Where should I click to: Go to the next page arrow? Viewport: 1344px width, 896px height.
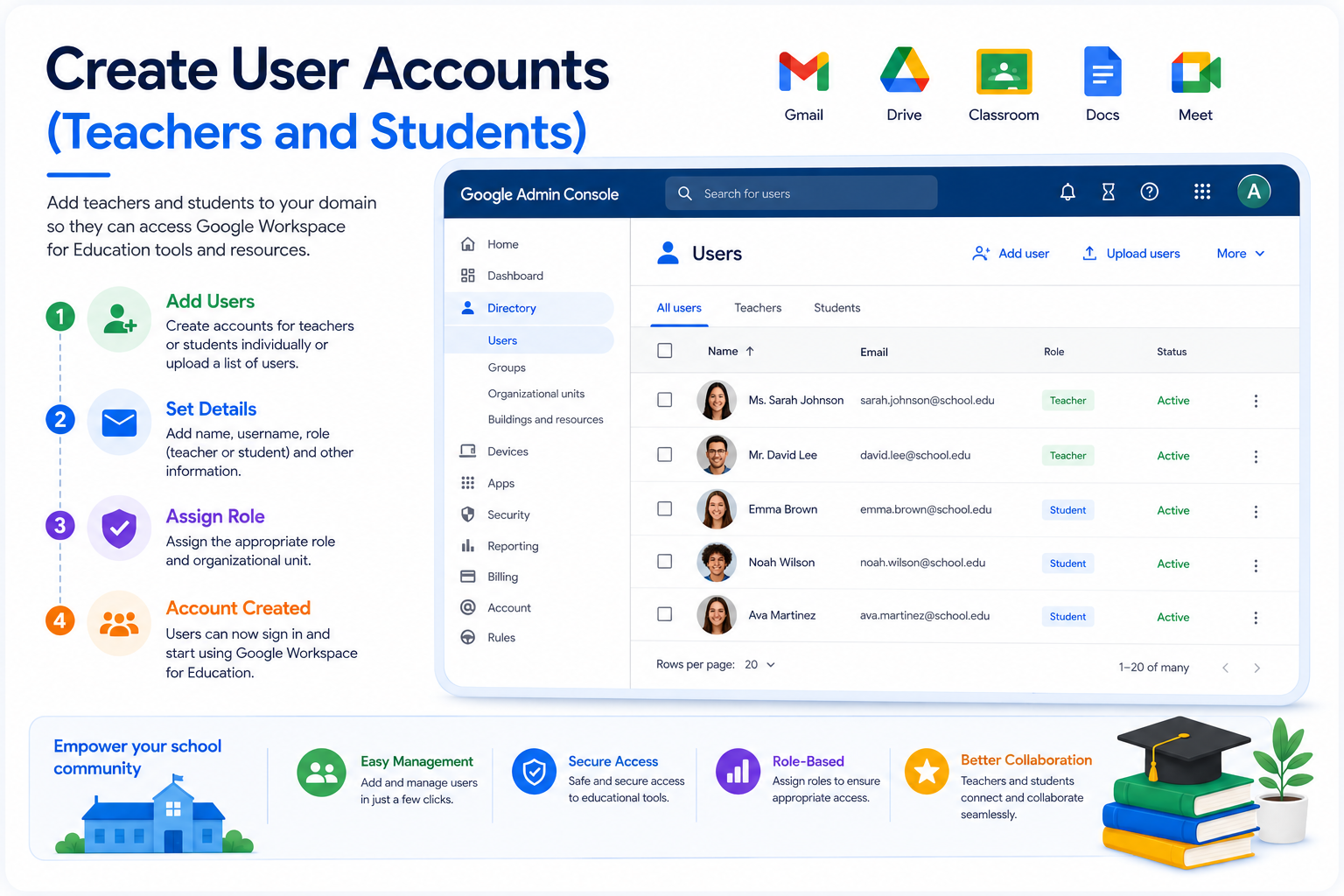[x=1257, y=668]
